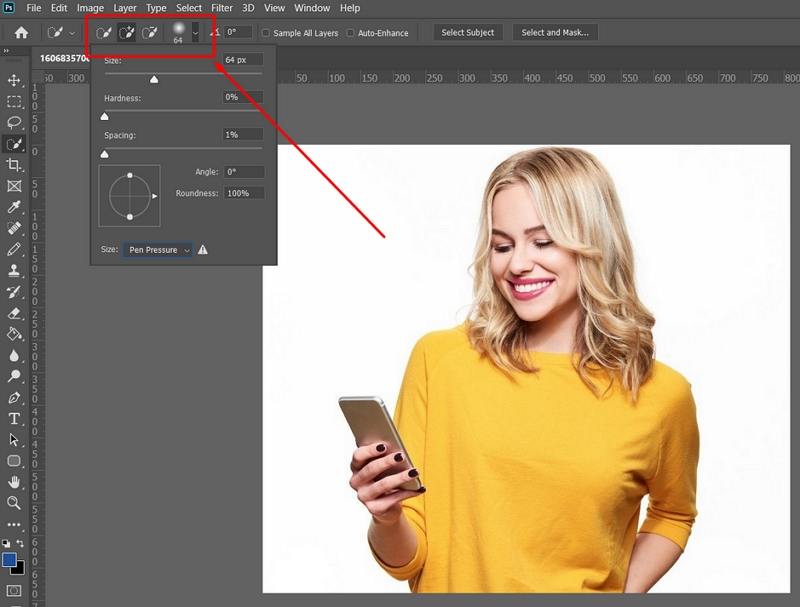Select the Frame tool
This screenshot has width=800, height=607.
pos(14,186)
